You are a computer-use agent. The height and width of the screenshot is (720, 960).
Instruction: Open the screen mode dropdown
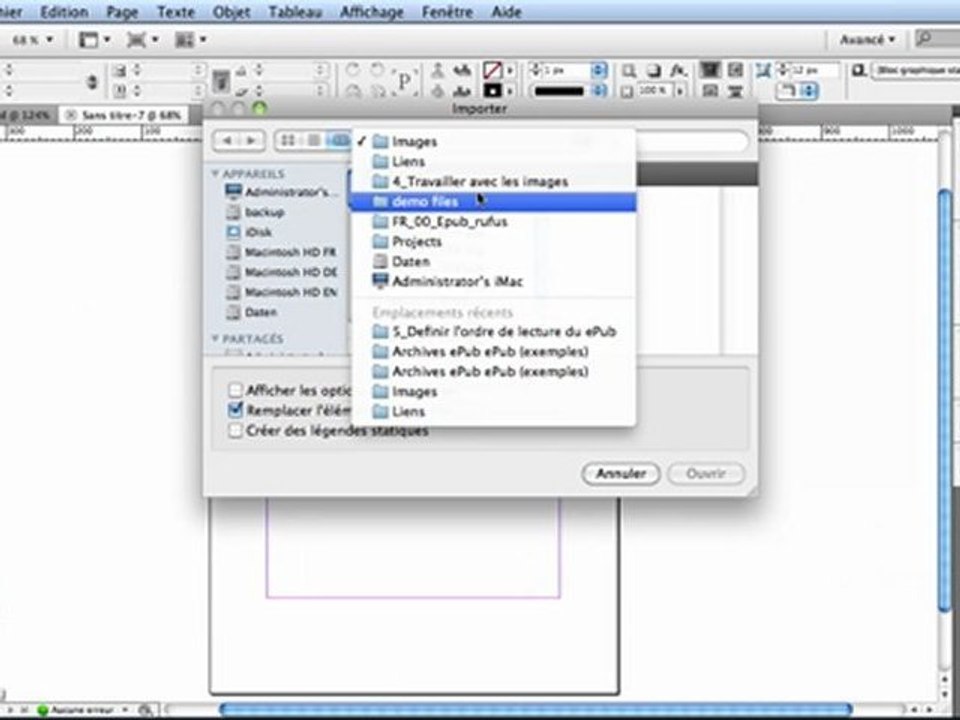pos(142,40)
